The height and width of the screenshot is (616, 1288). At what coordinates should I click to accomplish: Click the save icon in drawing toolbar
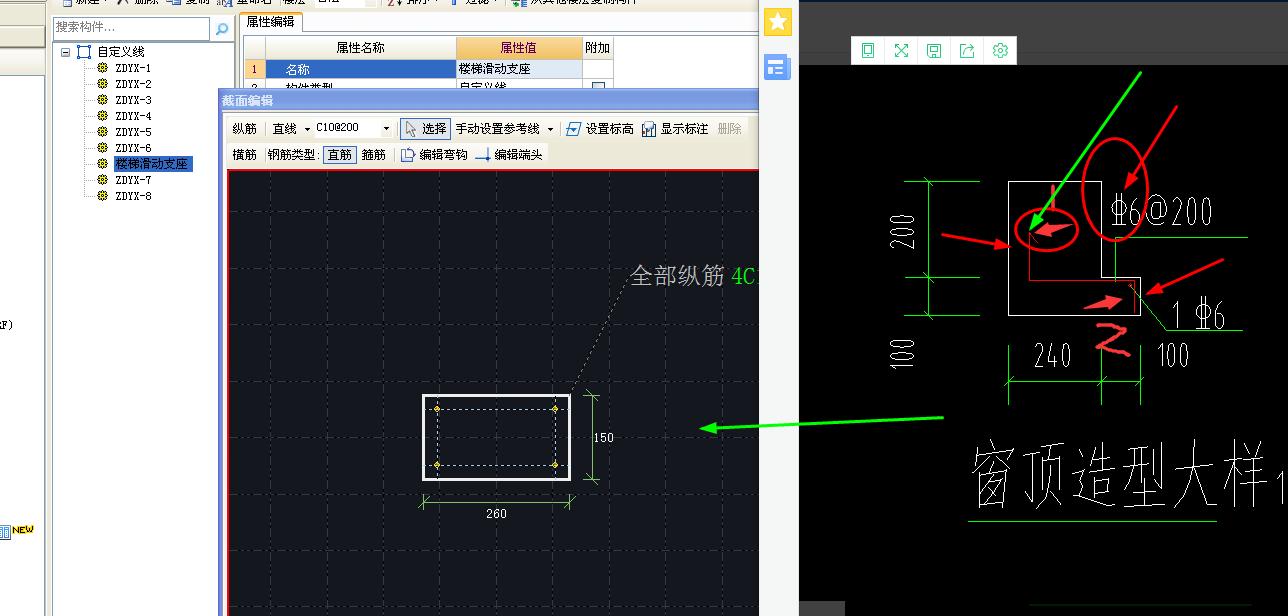click(x=934, y=50)
